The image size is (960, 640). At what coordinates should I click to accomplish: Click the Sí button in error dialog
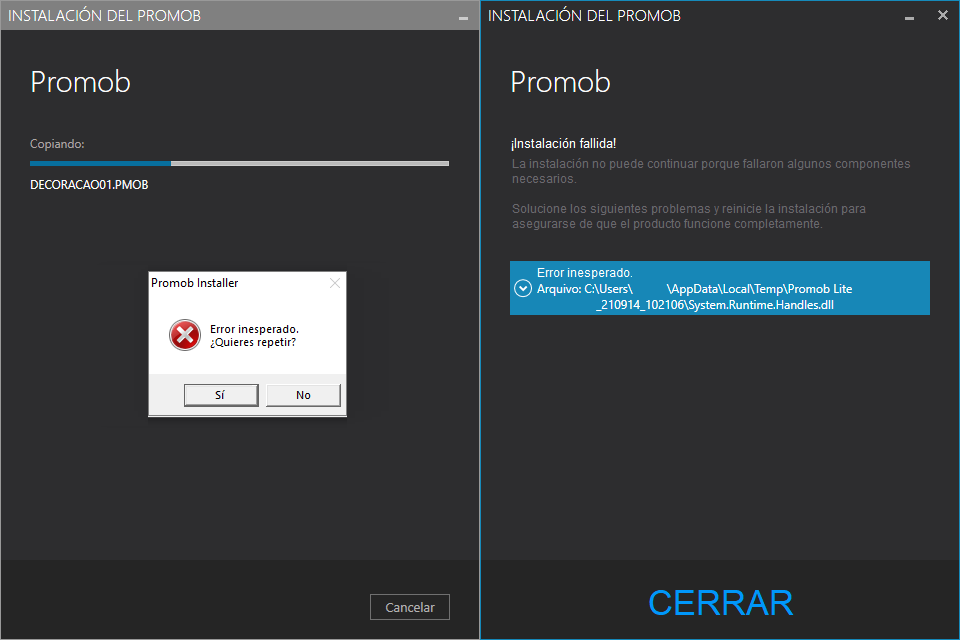pyautogui.click(x=220, y=395)
